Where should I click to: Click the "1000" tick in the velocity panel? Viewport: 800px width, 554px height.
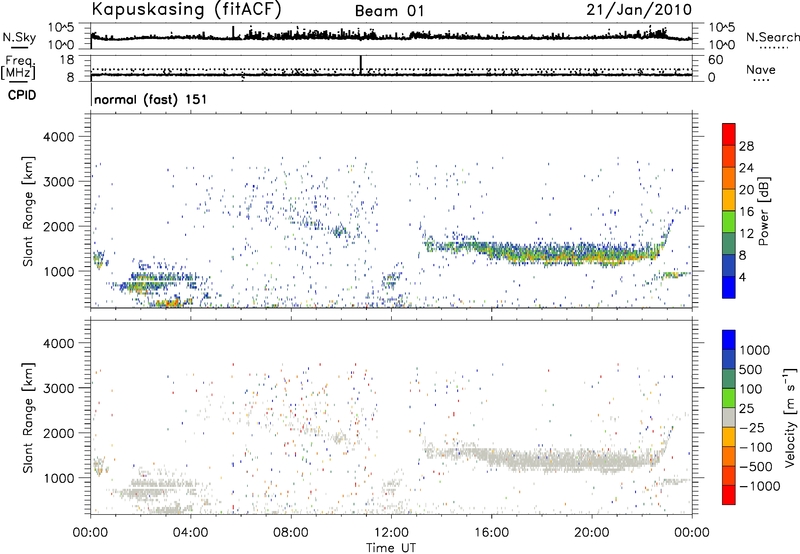(59, 478)
